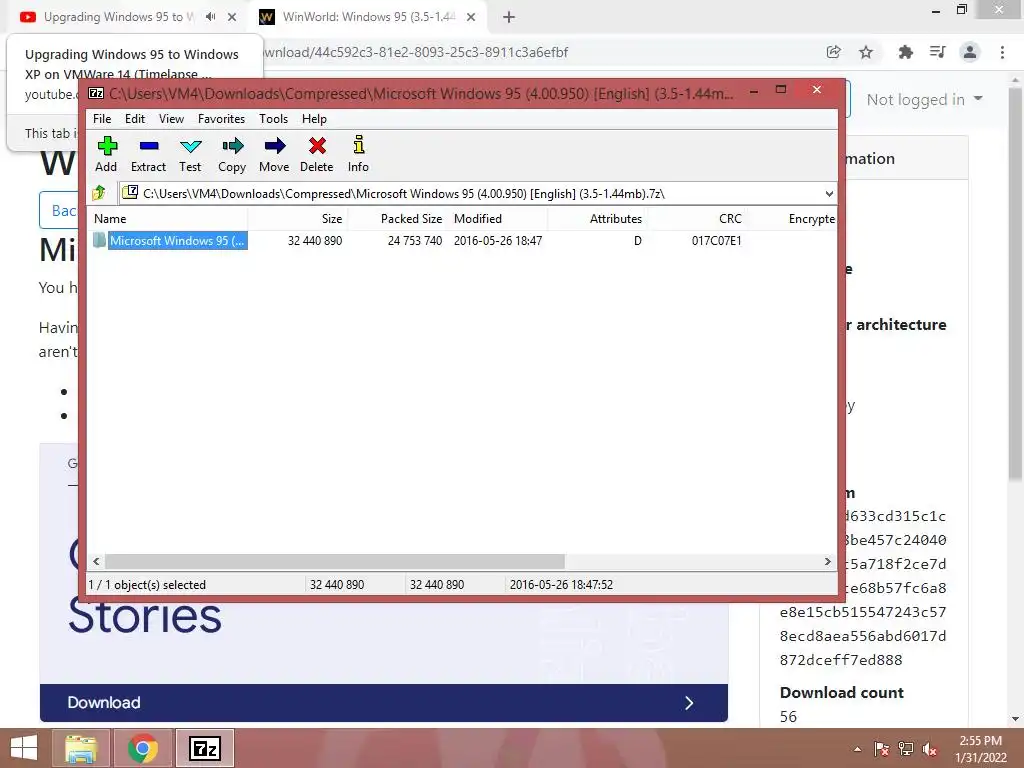The width and height of the screenshot is (1024, 768).
Task: Select the Copy toolbar icon in 7-Zip
Action: coord(232,154)
